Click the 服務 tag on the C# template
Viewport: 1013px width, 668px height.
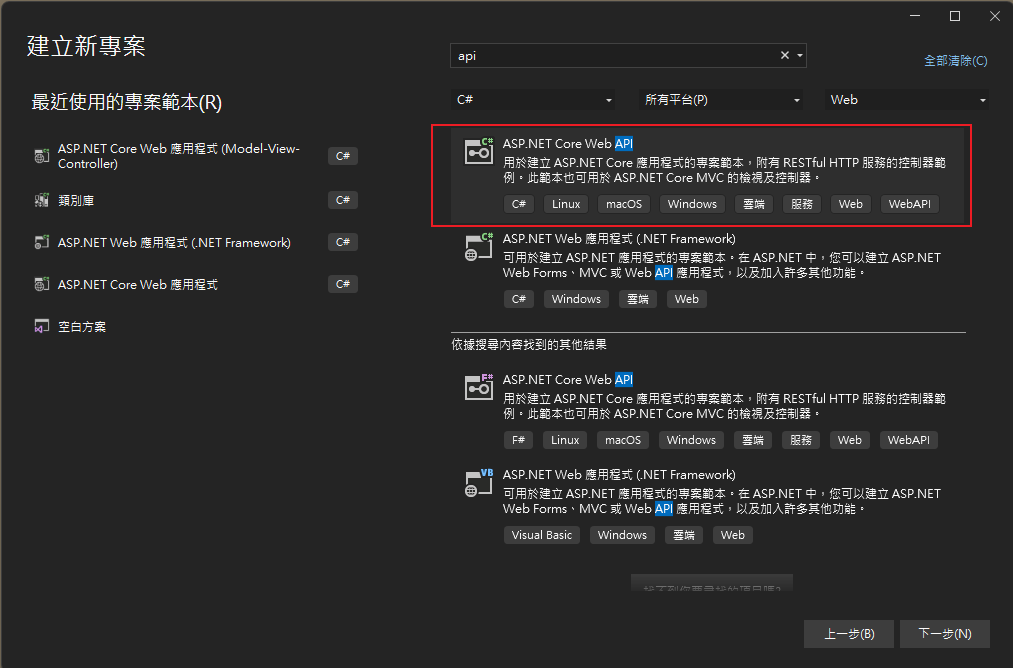click(x=802, y=204)
